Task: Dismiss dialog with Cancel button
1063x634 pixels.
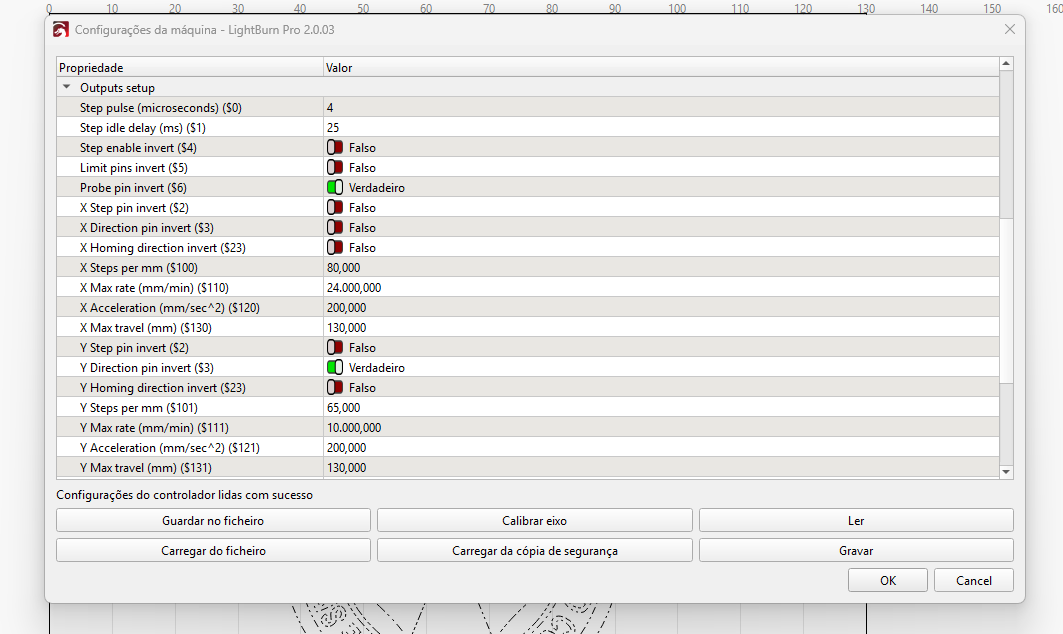Action: pyautogui.click(x=974, y=580)
